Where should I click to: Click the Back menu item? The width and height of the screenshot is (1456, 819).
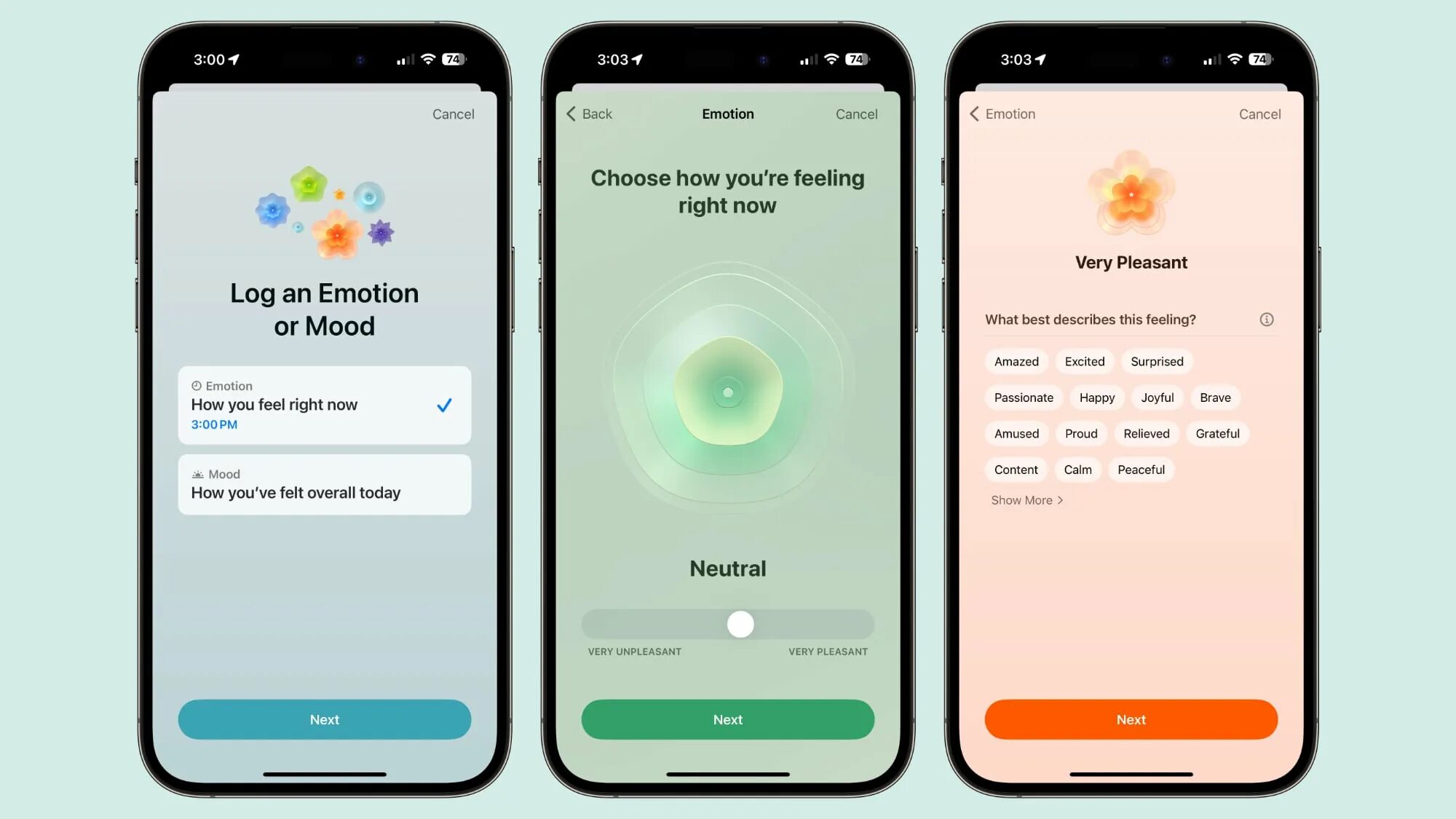click(x=590, y=113)
